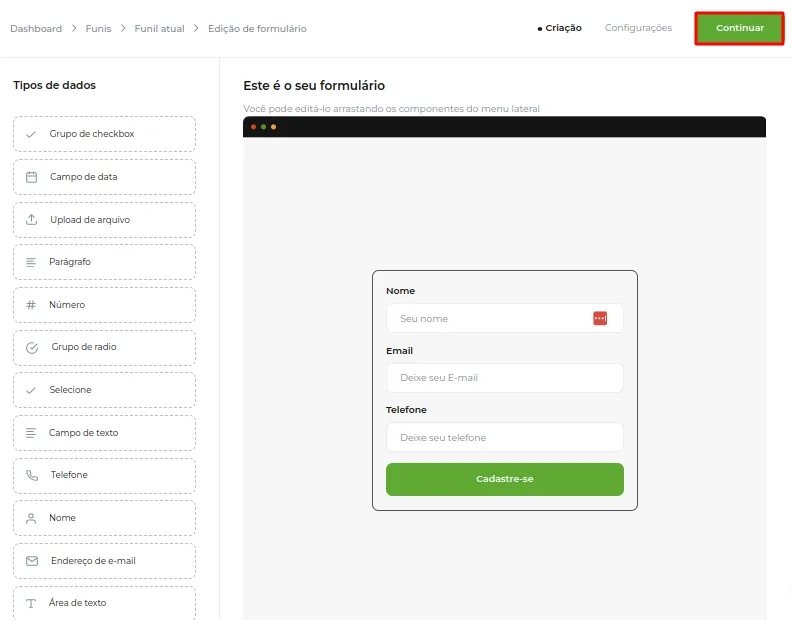The width and height of the screenshot is (792, 620).
Task: Click the envelope icon for Endereço de e-mail
Action: 32,561
